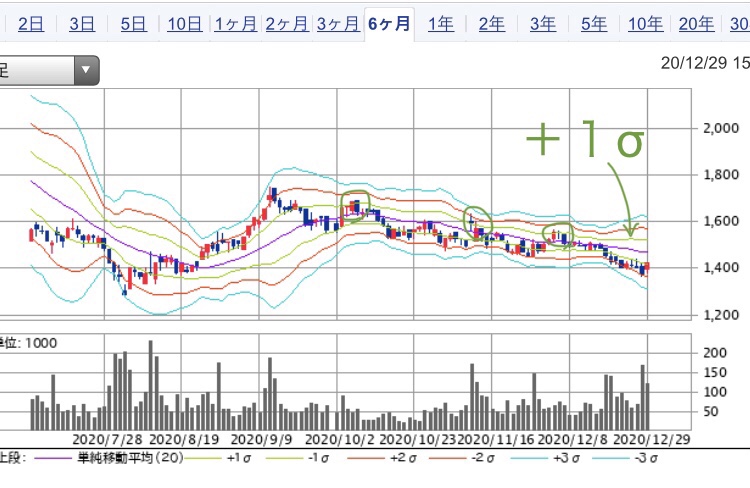Click the -2σ legend entry

[x=483, y=458]
